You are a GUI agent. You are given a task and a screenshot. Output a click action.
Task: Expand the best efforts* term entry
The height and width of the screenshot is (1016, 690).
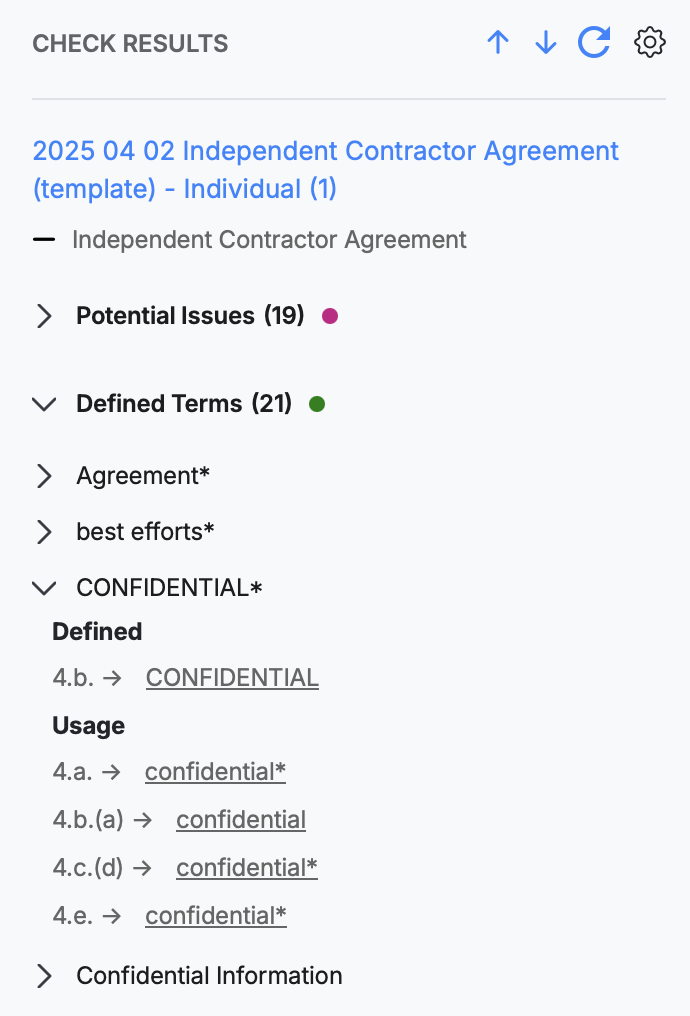tap(44, 532)
